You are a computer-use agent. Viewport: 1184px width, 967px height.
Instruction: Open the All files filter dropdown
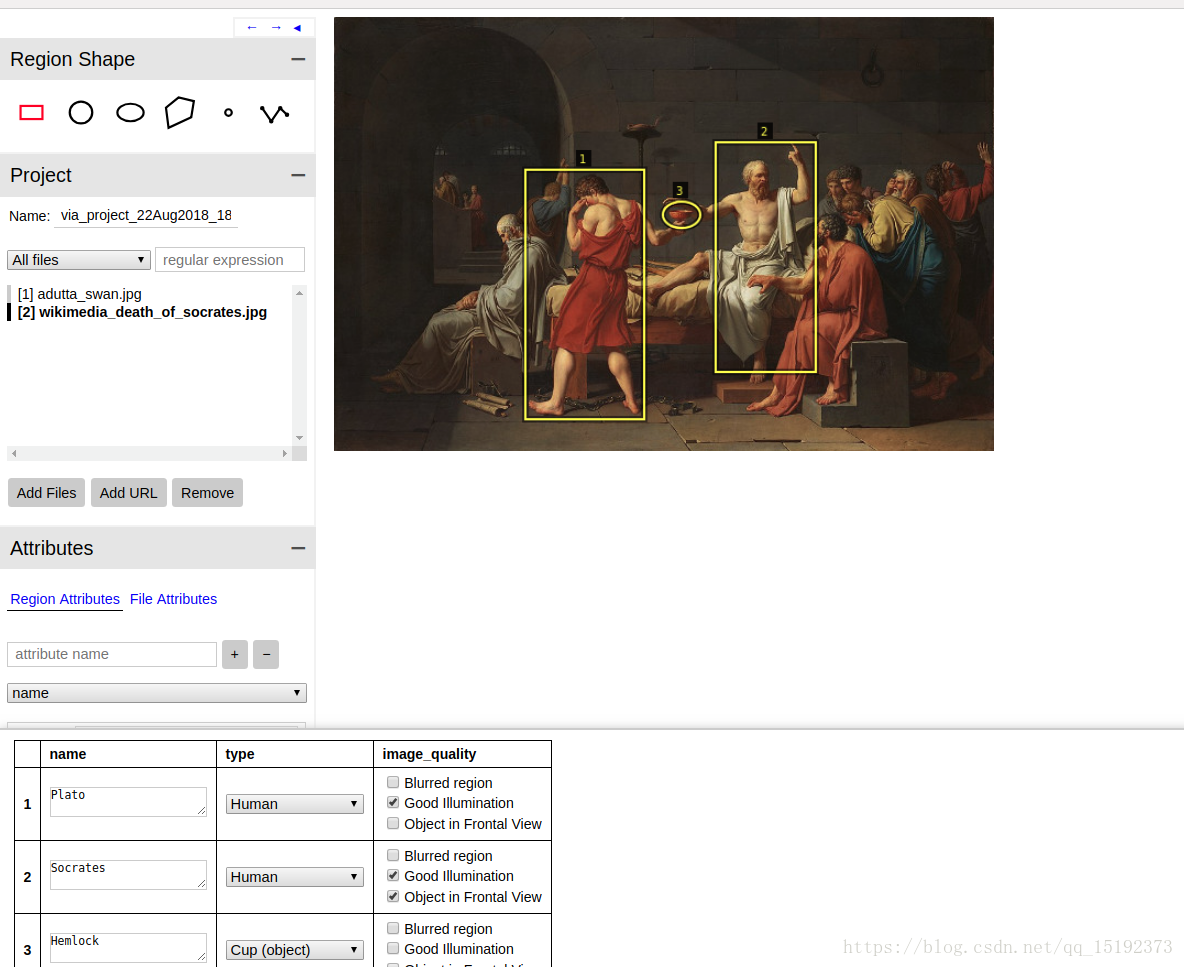click(79, 260)
